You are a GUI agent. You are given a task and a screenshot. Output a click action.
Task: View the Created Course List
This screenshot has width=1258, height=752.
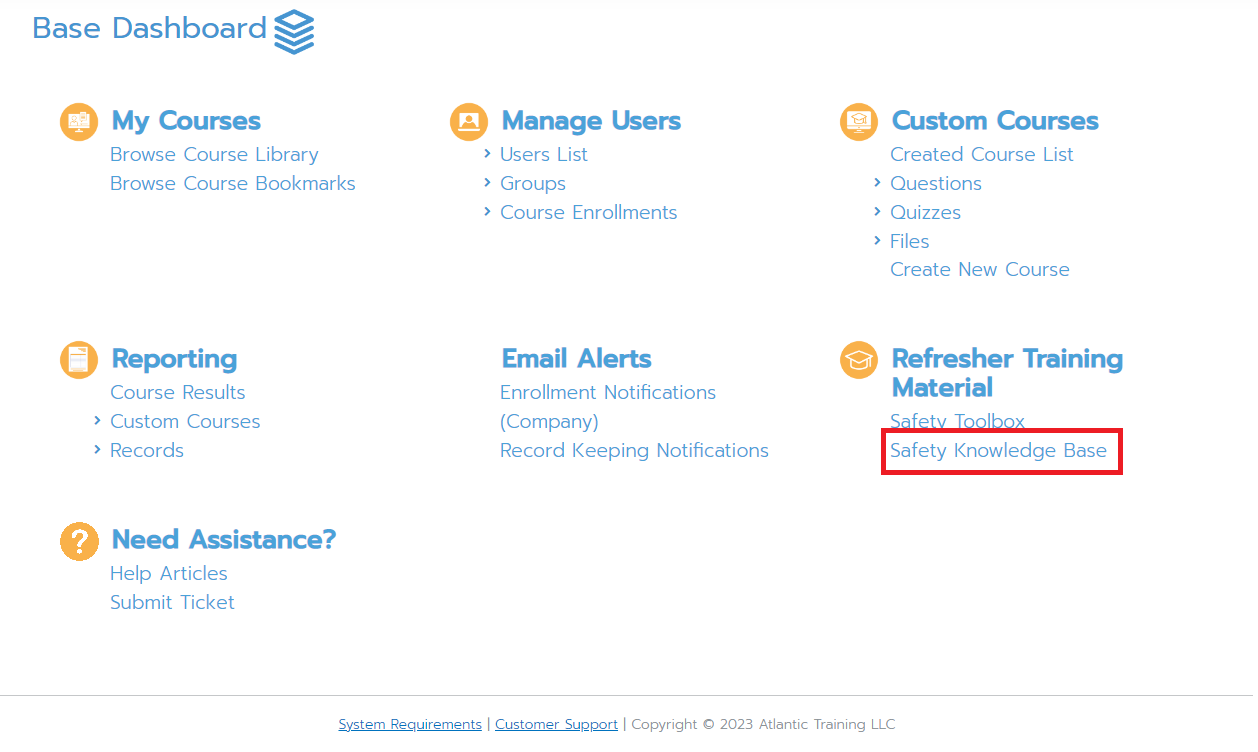(982, 155)
